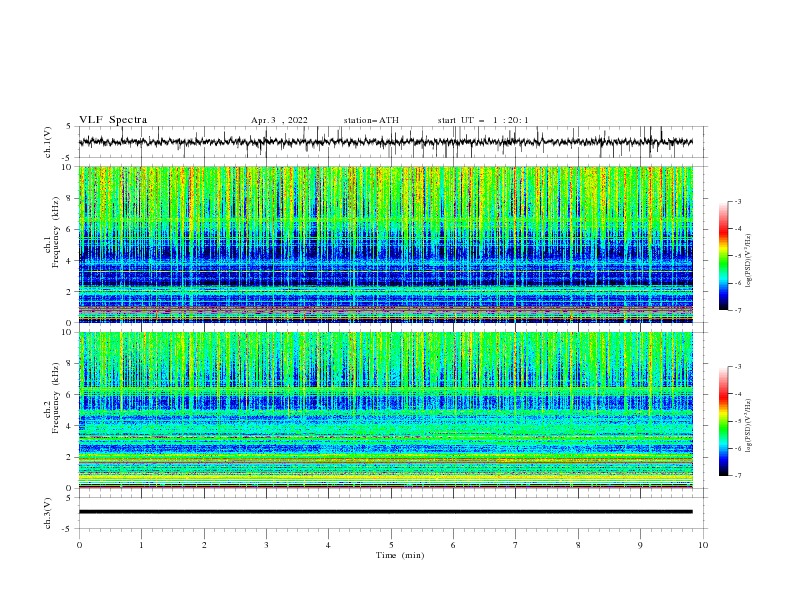Click the "-7" label on lower colorbar
Image resolution: width=792 pixels, height=612 pixels.
[x=738, y=476]
